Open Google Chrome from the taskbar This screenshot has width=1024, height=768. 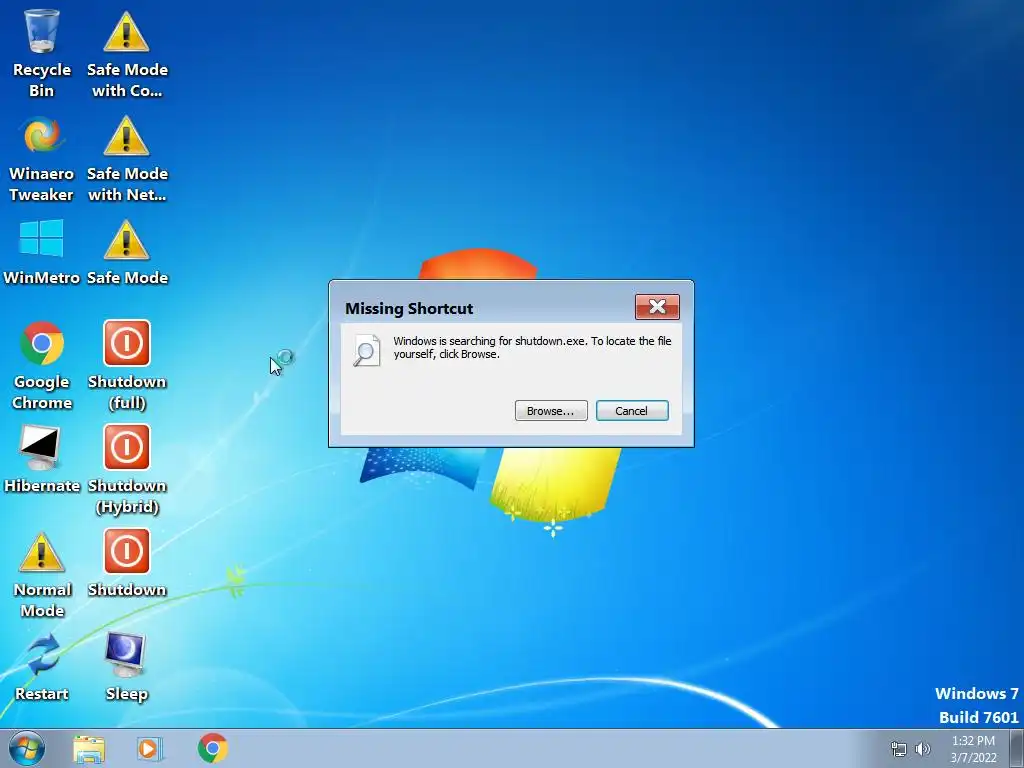coord(213,748)
